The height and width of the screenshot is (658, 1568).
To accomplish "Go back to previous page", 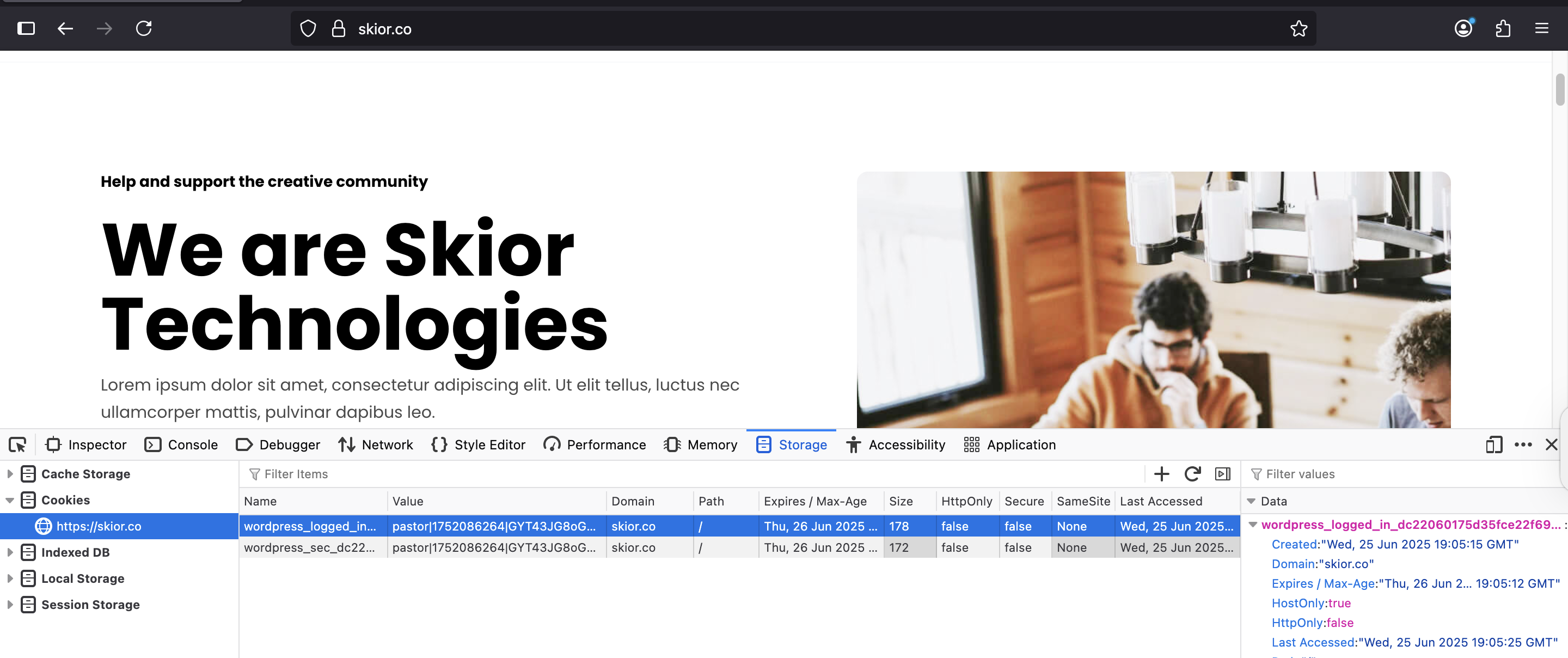I will point(65,29).
